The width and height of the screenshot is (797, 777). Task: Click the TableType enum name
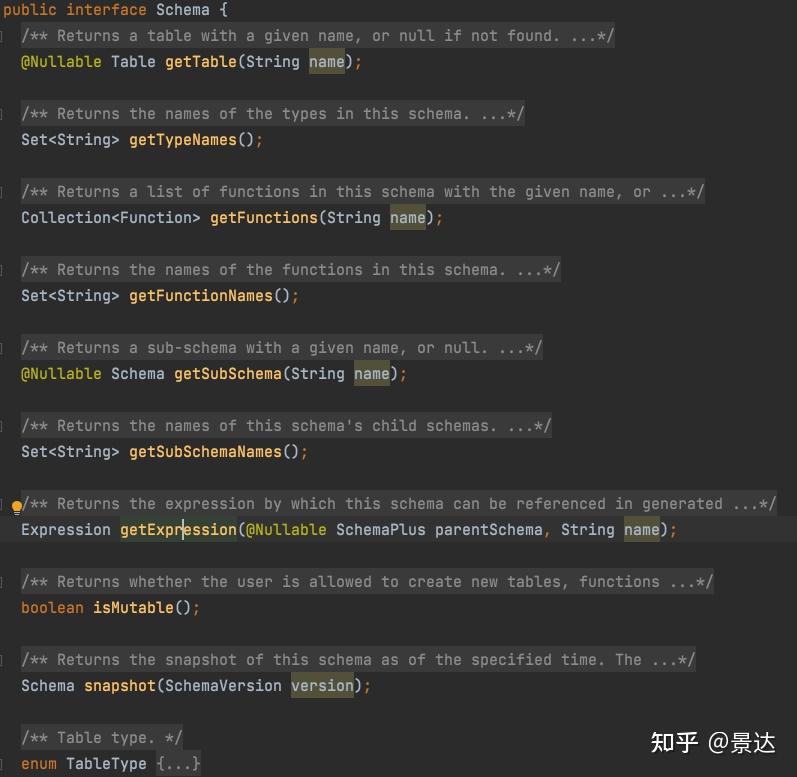pos(106,764)
